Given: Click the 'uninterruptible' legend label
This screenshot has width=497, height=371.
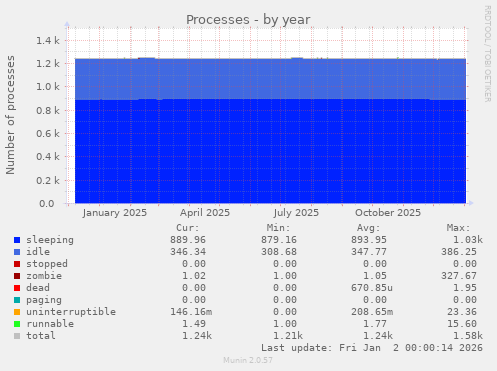Looking at the screenshot, I should point(71,312).
